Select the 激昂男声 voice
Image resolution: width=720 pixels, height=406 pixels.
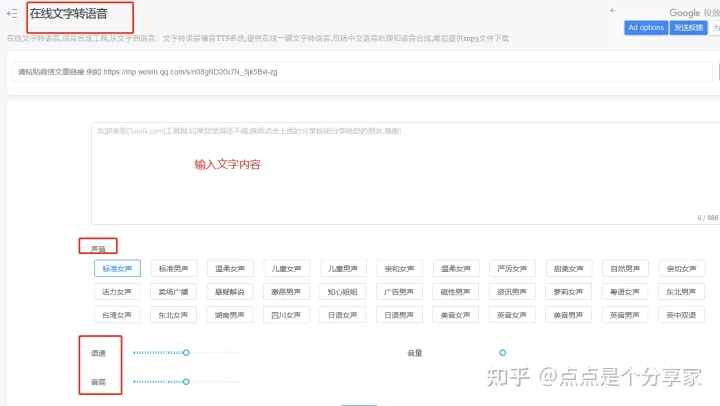click(x=286, y=292)
